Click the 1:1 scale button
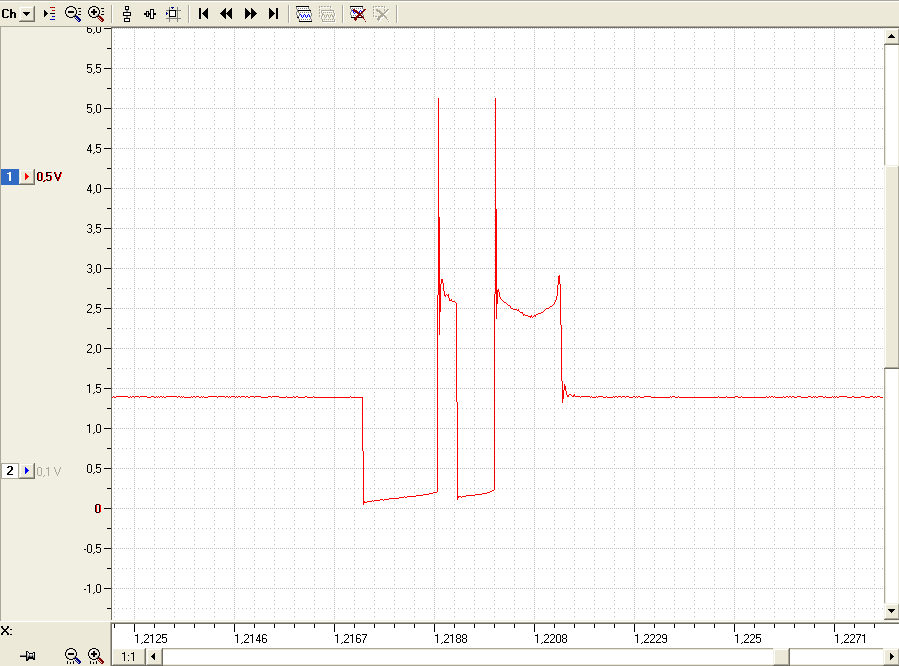The image size is (899, 666). pyautogui.click(x=128, y=656)
